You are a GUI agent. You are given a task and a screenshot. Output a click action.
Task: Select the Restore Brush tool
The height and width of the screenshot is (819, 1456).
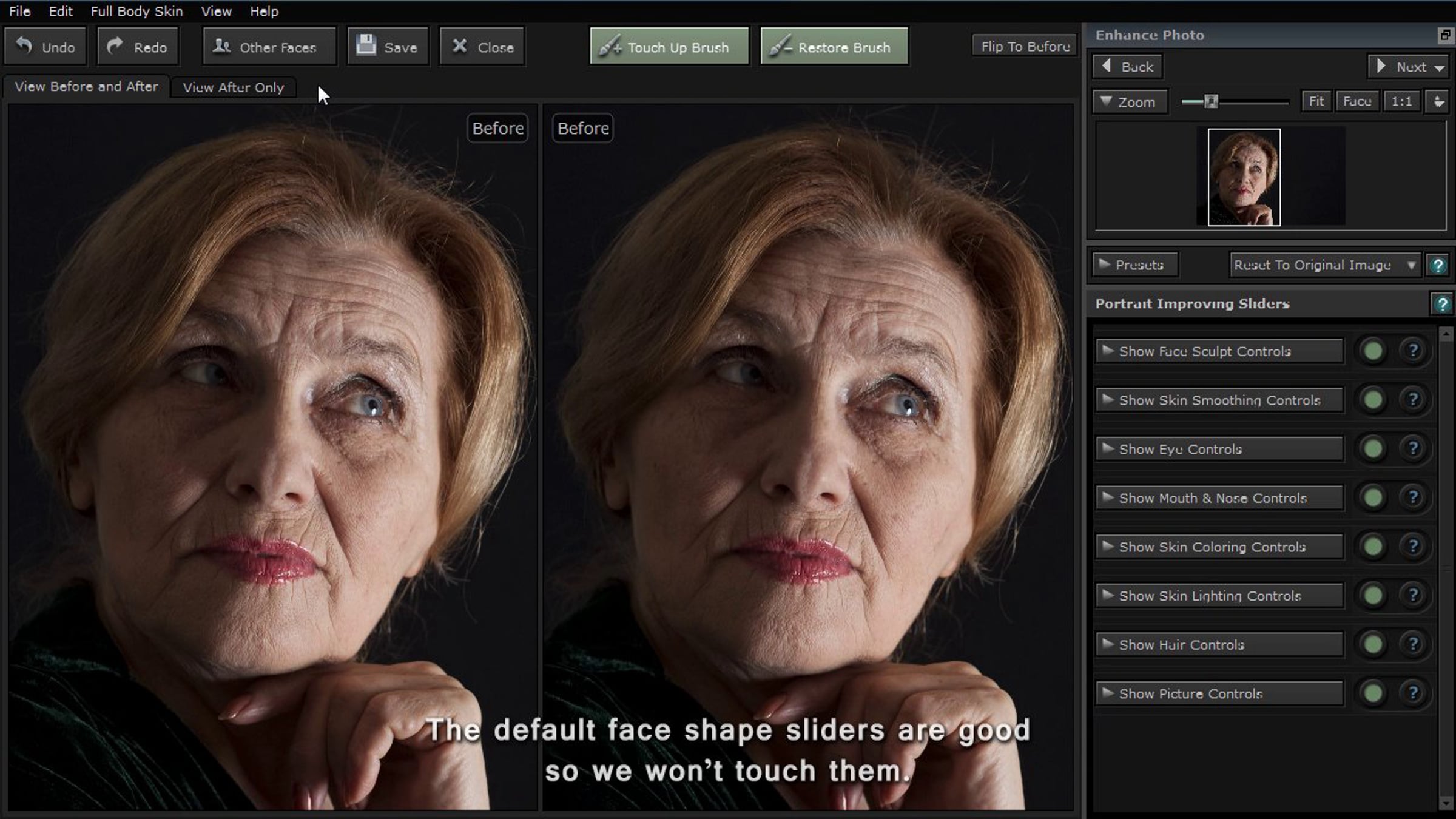pyautogui.click(x=834, y=47)
